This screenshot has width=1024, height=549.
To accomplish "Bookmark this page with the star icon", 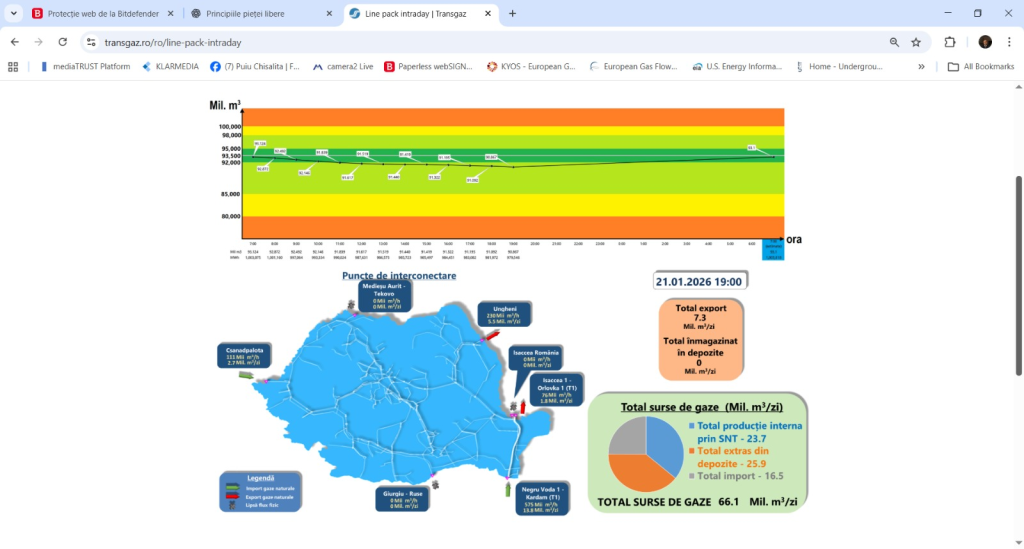I will [x=916, y=42].
